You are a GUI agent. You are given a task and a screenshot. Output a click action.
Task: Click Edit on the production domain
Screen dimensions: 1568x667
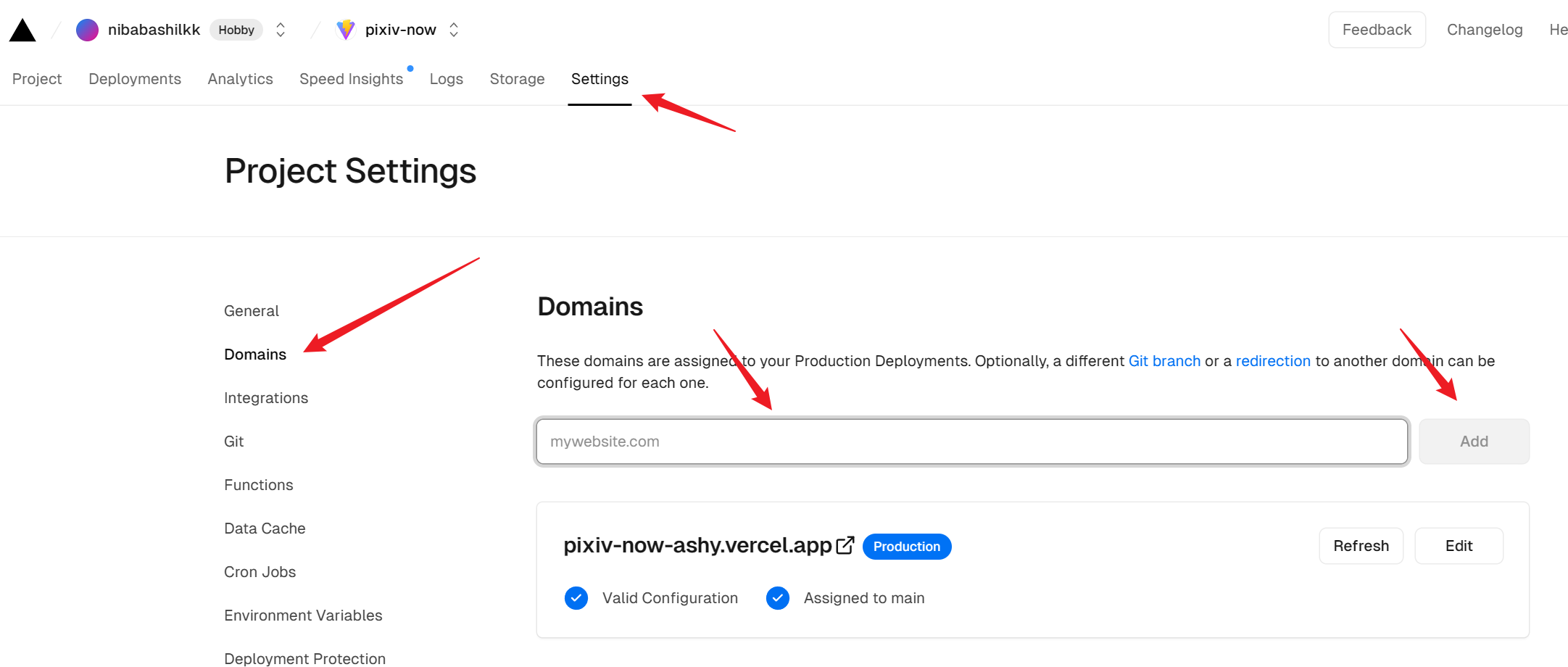(1459, 546)
